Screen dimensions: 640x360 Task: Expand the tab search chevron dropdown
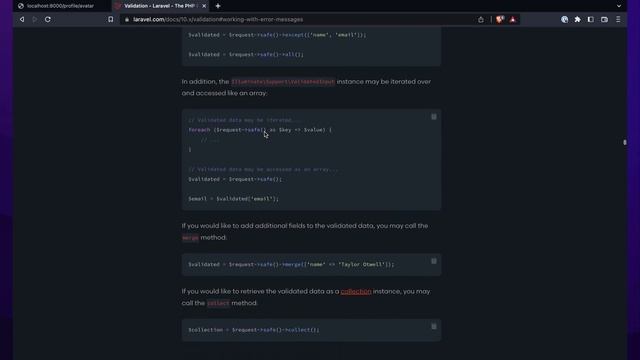click(x=619, y=6)
